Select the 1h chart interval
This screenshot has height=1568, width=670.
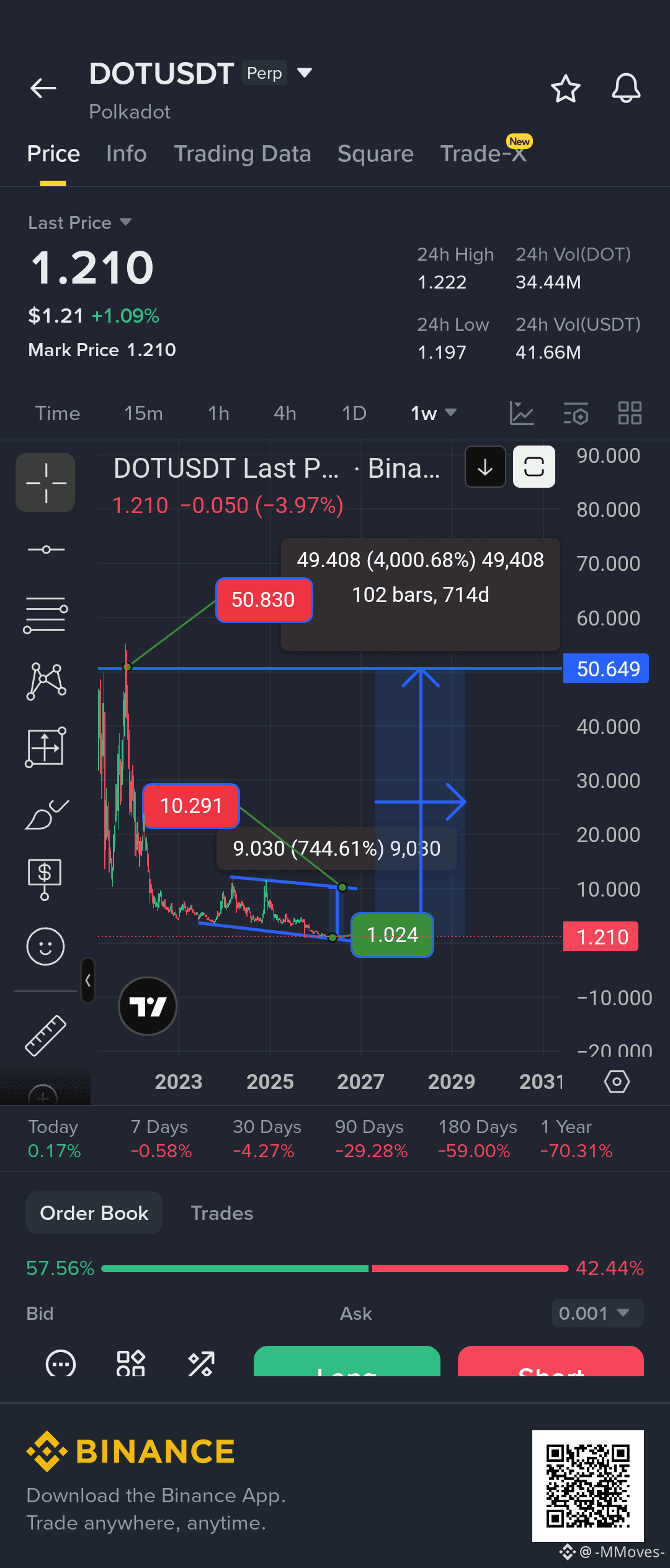[x=218, y=413]
